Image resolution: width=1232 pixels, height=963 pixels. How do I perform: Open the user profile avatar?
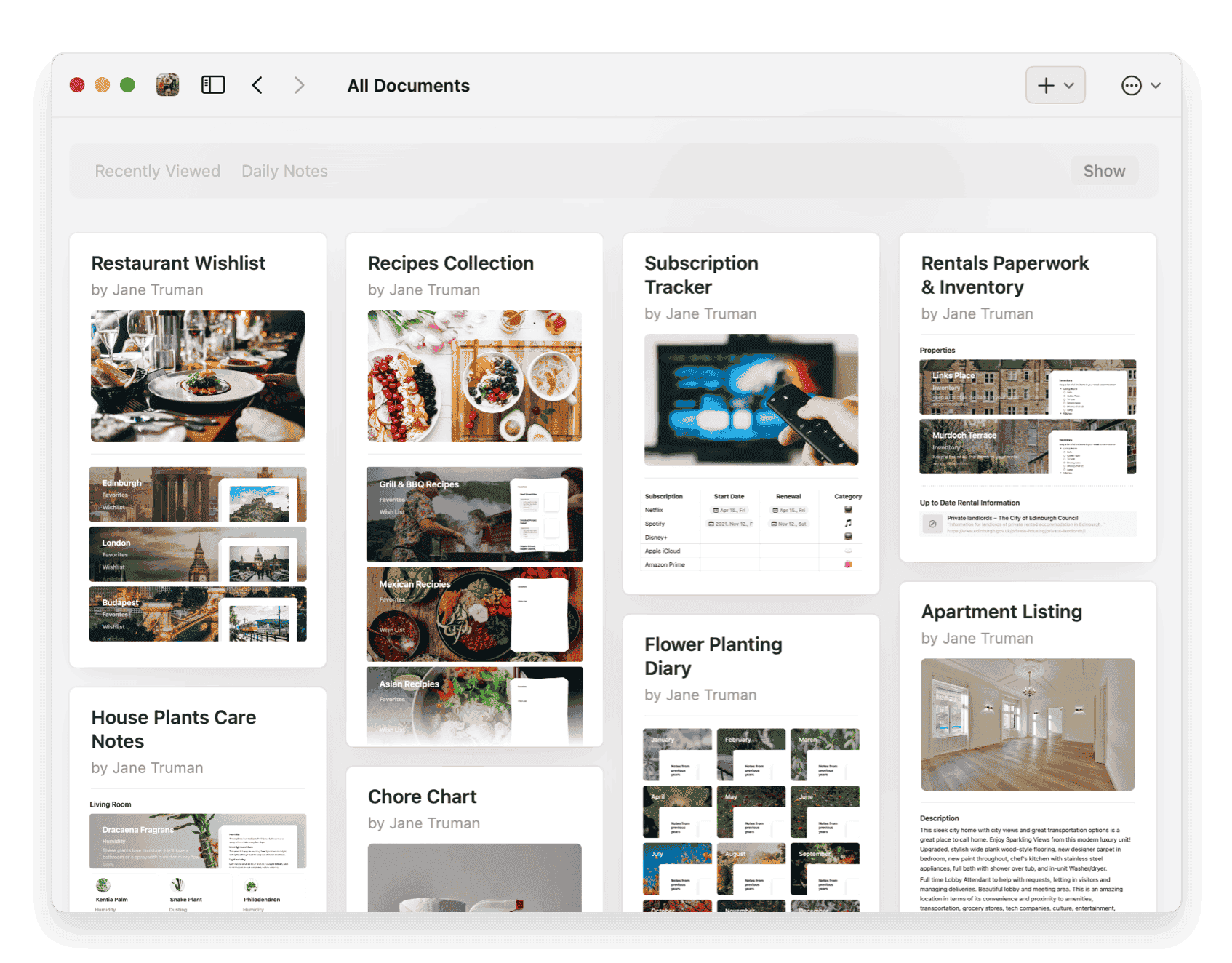pyautogui.click(x=168, y=85)
